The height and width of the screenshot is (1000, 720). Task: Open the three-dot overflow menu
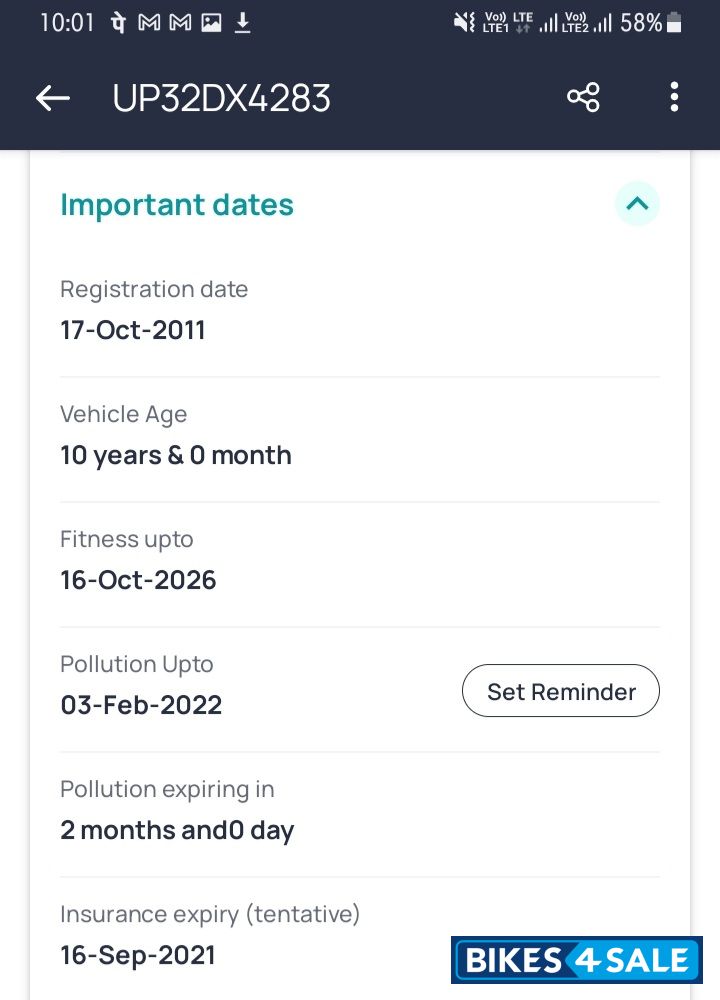(x=674, y=98)
